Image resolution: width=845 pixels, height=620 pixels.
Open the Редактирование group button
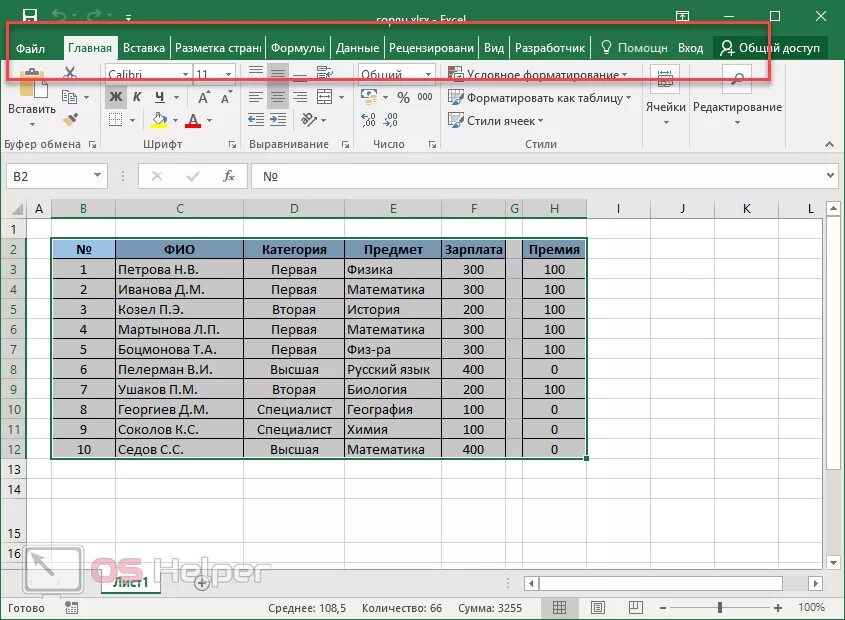click(737, 96)
